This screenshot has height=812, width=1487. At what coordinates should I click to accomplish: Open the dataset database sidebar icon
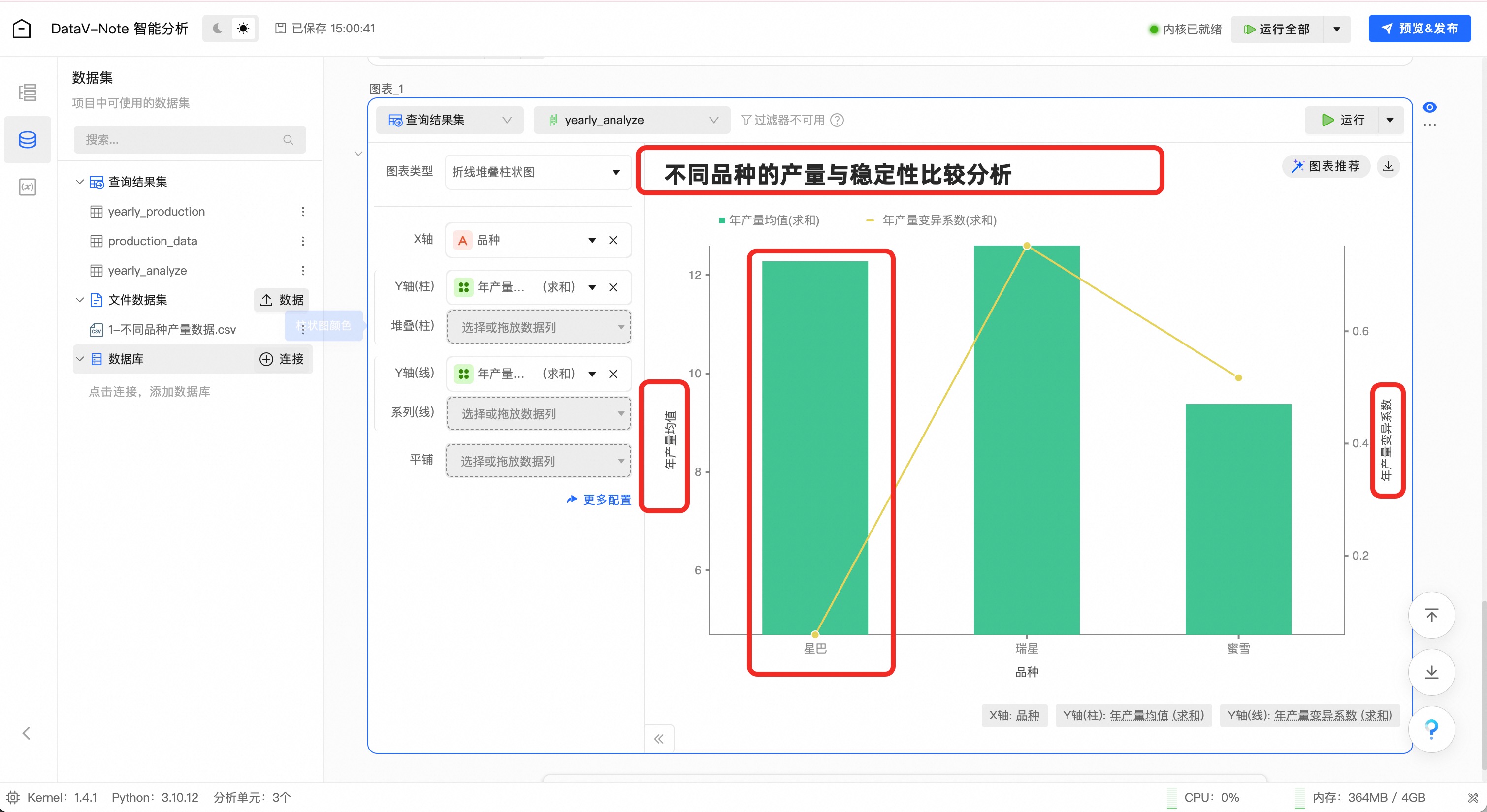(x=27, y=139)
